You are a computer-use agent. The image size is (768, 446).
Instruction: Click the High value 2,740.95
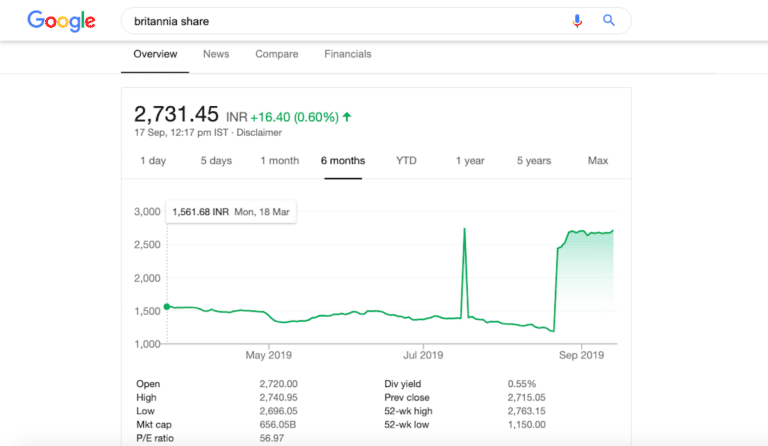[278, 398]
